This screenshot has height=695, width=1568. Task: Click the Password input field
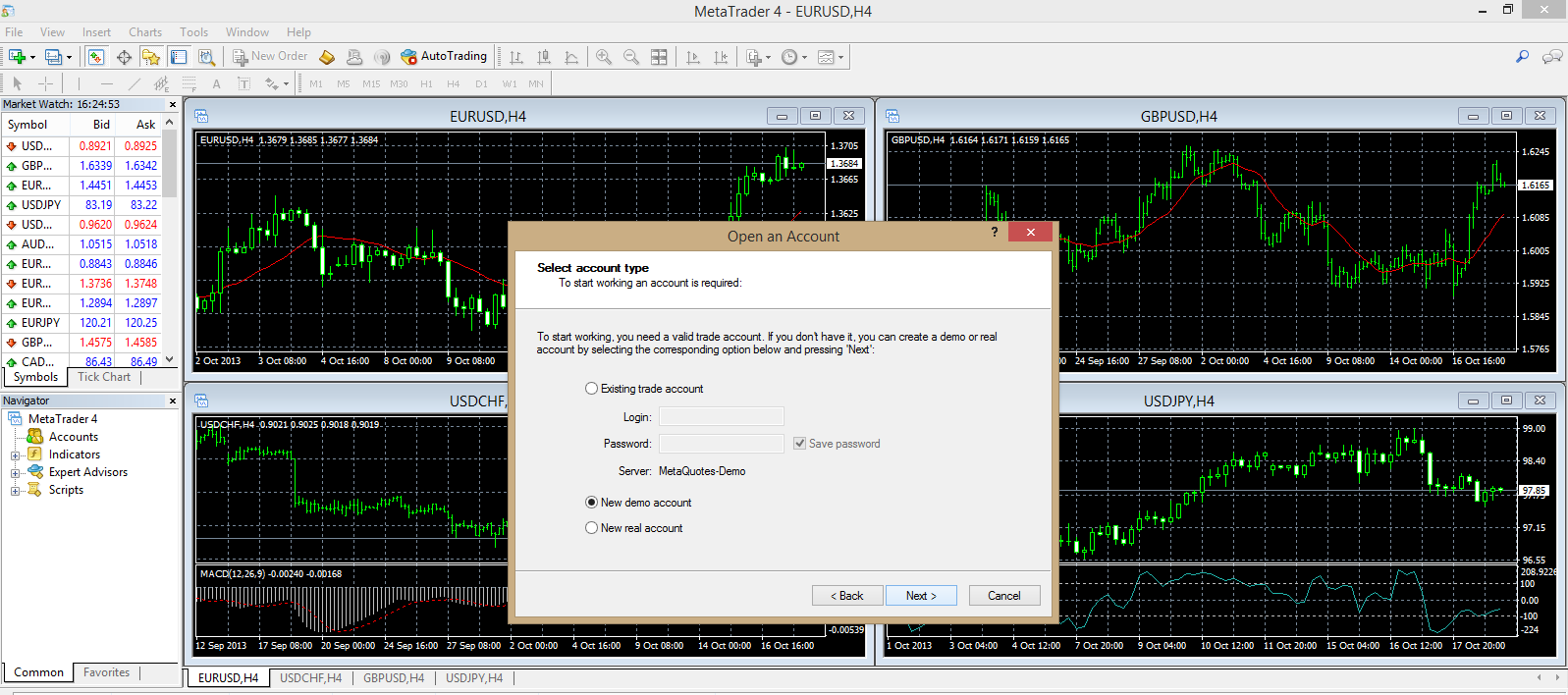[x=722, y=444]
